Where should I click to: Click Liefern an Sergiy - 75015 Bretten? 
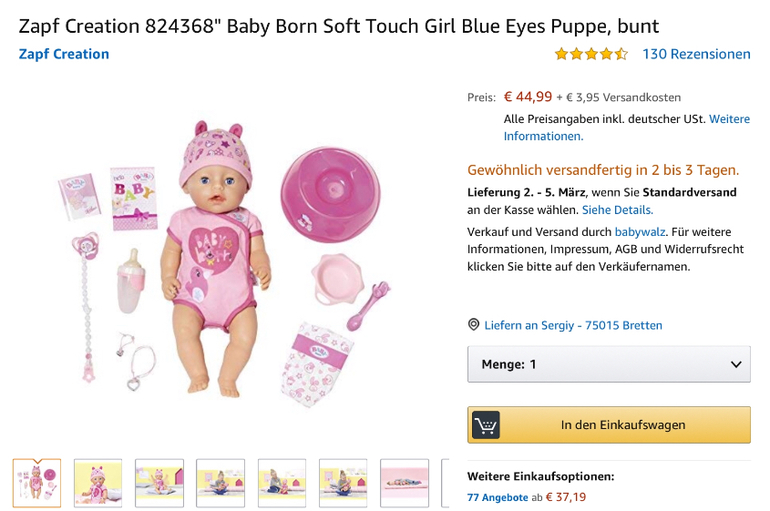(573, 325)
